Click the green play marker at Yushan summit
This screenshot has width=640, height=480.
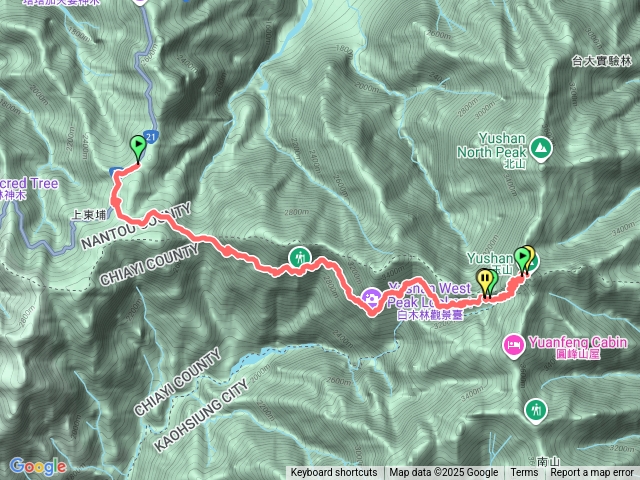pyautogui.click(x=522, y=259)
